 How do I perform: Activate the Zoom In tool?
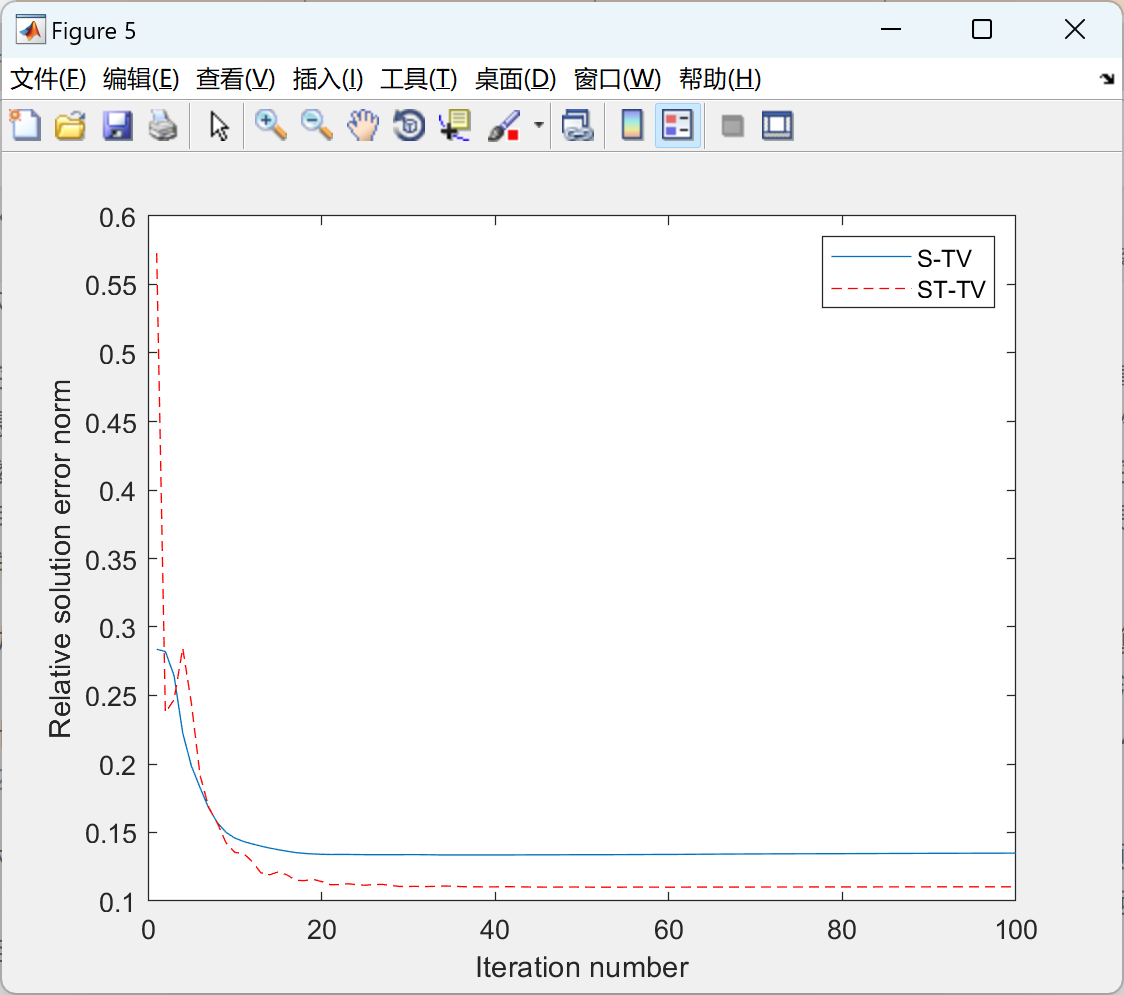click(270, 125)
